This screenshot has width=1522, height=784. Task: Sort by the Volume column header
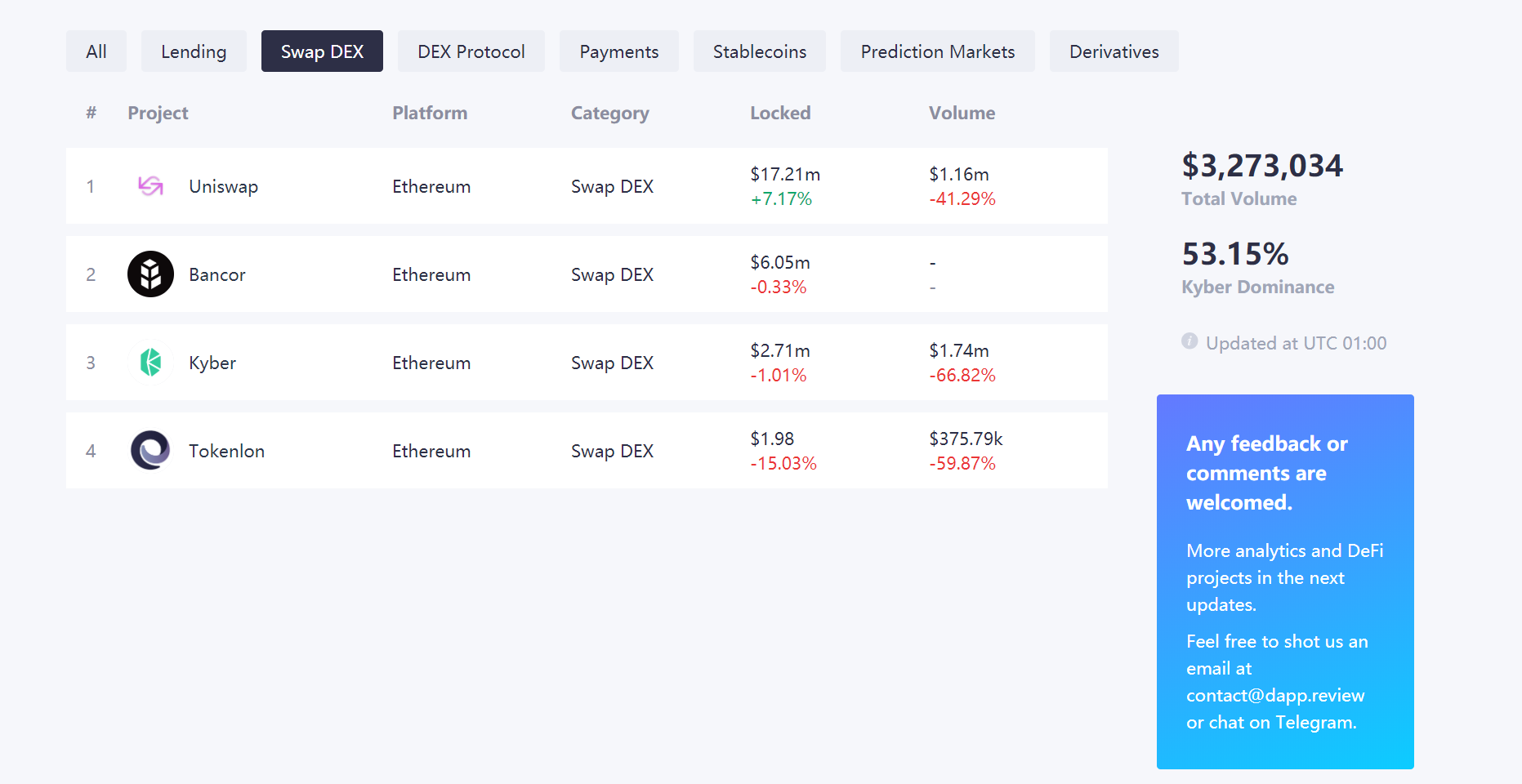[x=962, y=113]
